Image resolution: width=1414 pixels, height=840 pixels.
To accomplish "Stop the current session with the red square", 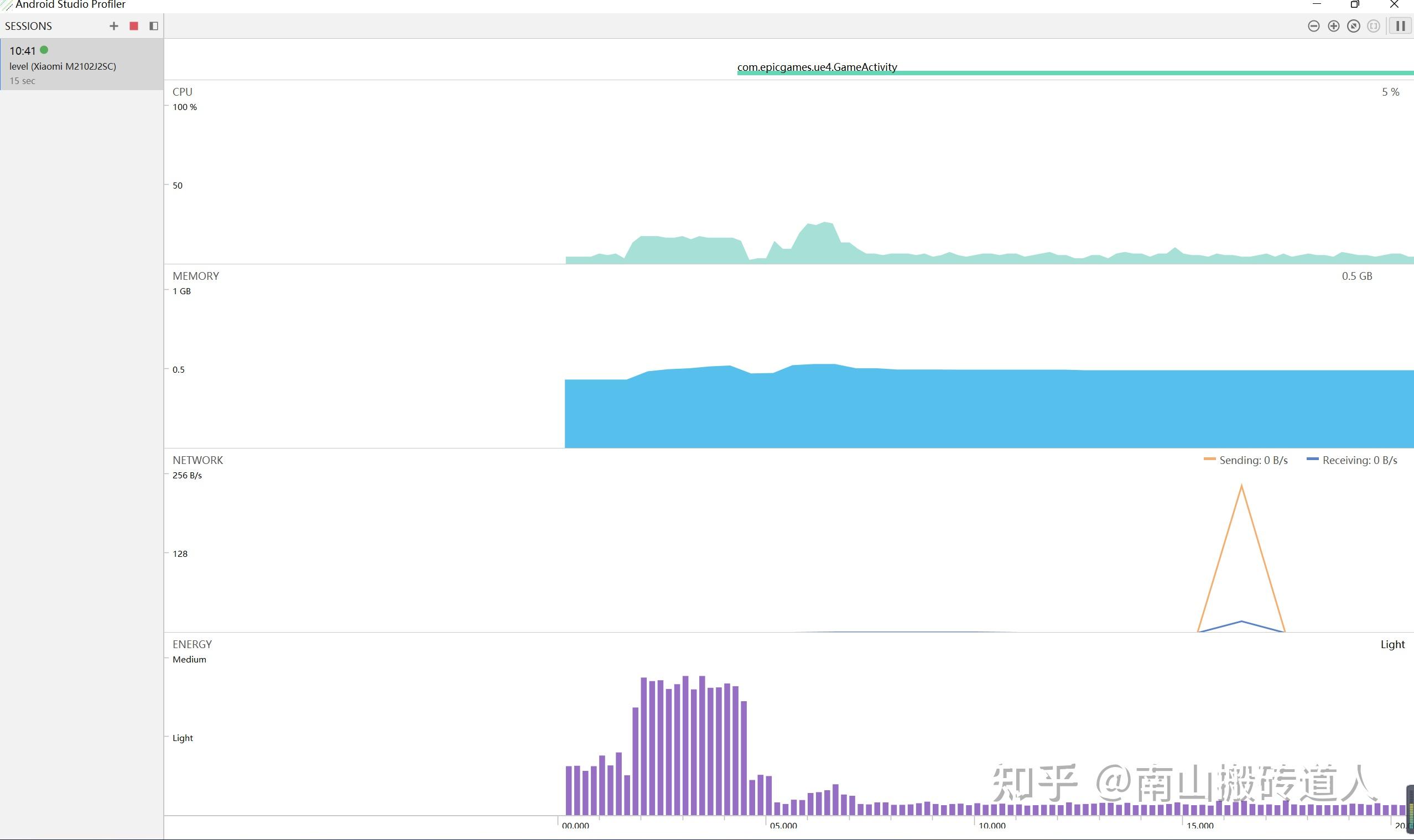I will [134, 25].
